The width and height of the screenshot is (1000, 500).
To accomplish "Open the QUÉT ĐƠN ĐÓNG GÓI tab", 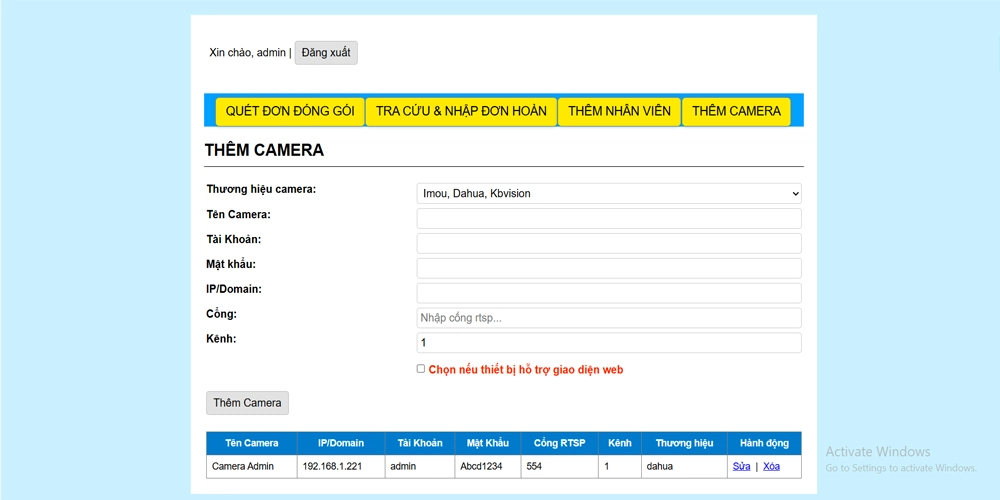I will (x=290, y=111).
